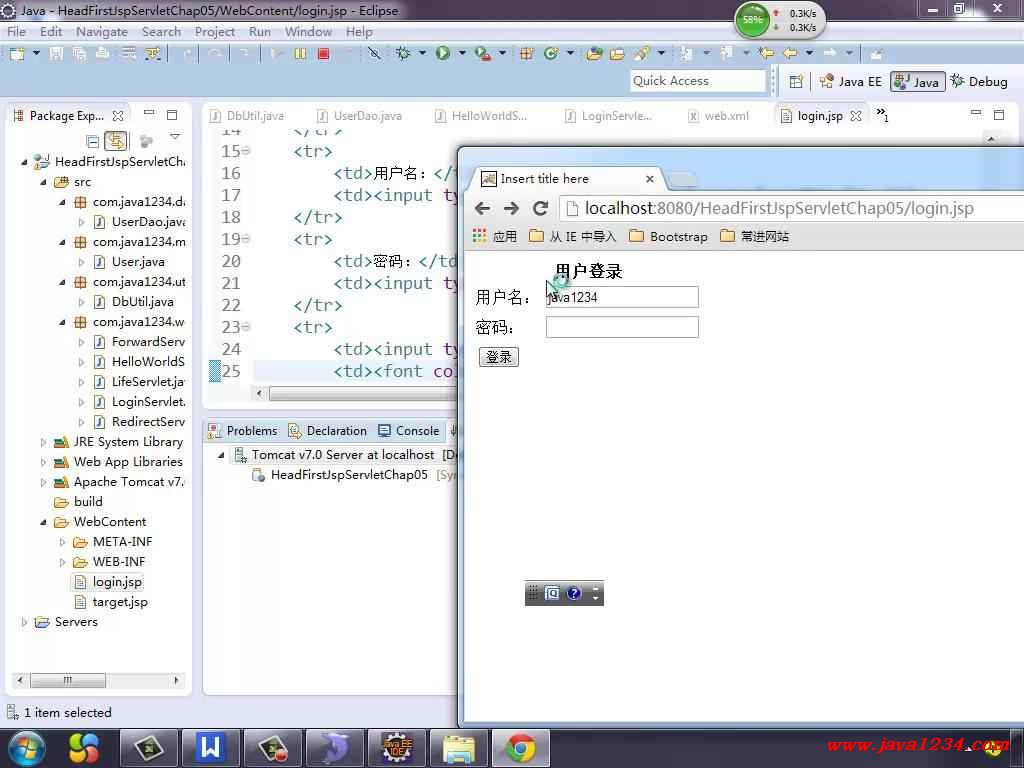
Task: Reload the page in Chrome browser
Action: pos(540,208)
